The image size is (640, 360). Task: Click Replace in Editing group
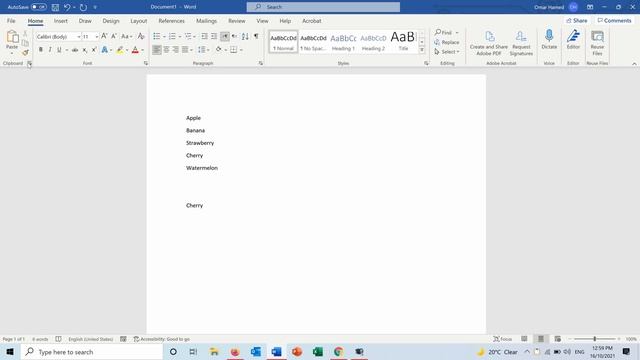click(447, 42)
